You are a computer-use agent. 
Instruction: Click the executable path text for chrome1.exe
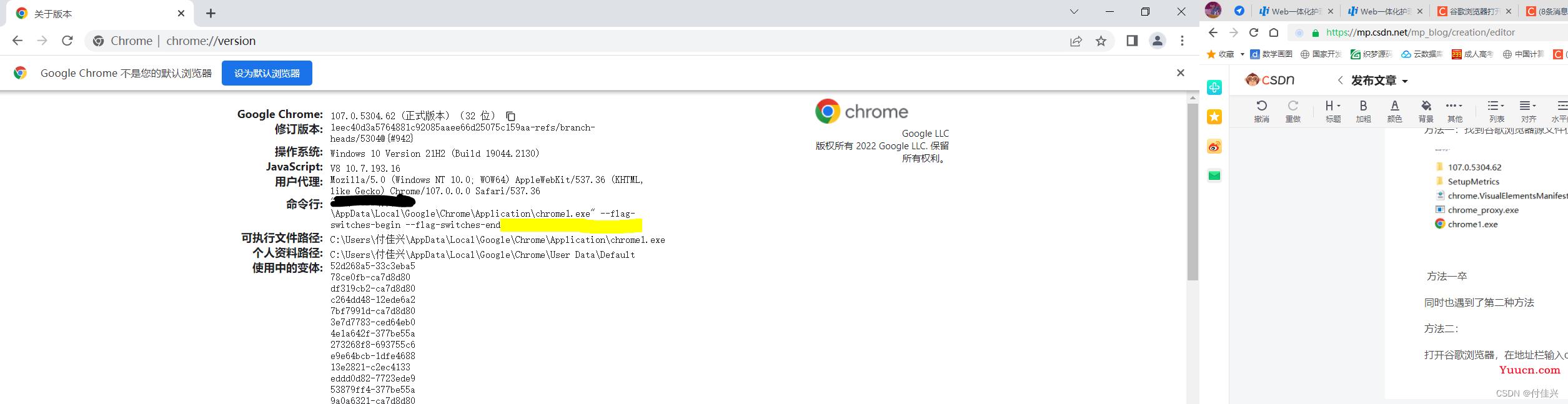[497, 240]
